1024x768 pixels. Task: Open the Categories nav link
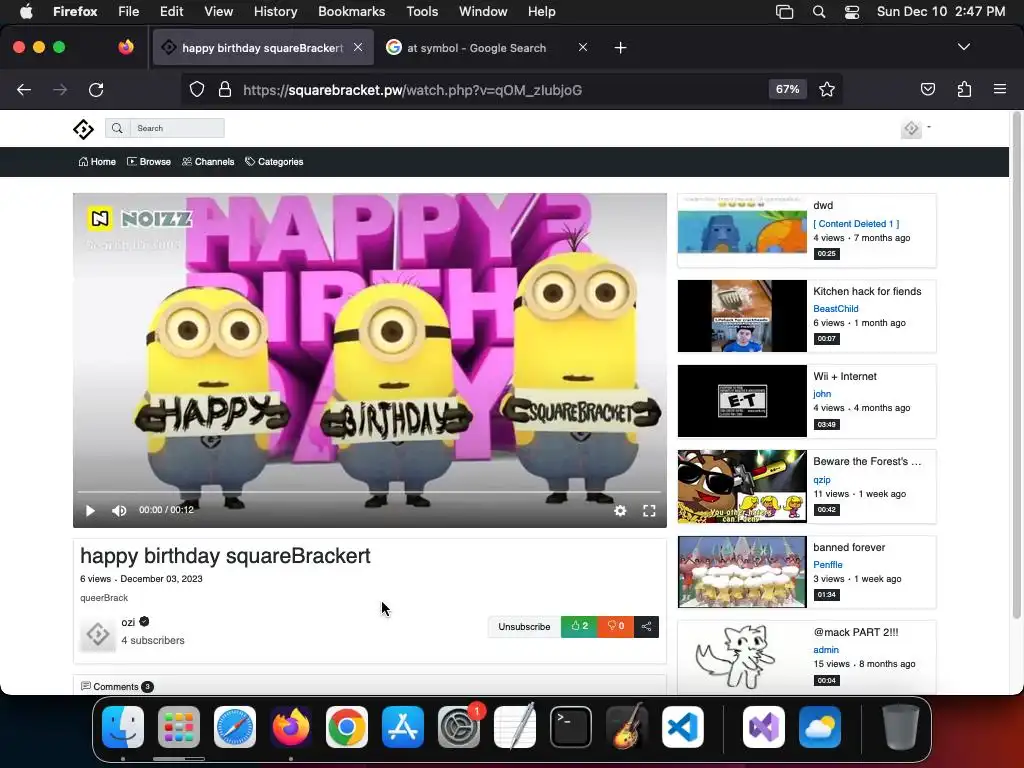pos(274,162)
